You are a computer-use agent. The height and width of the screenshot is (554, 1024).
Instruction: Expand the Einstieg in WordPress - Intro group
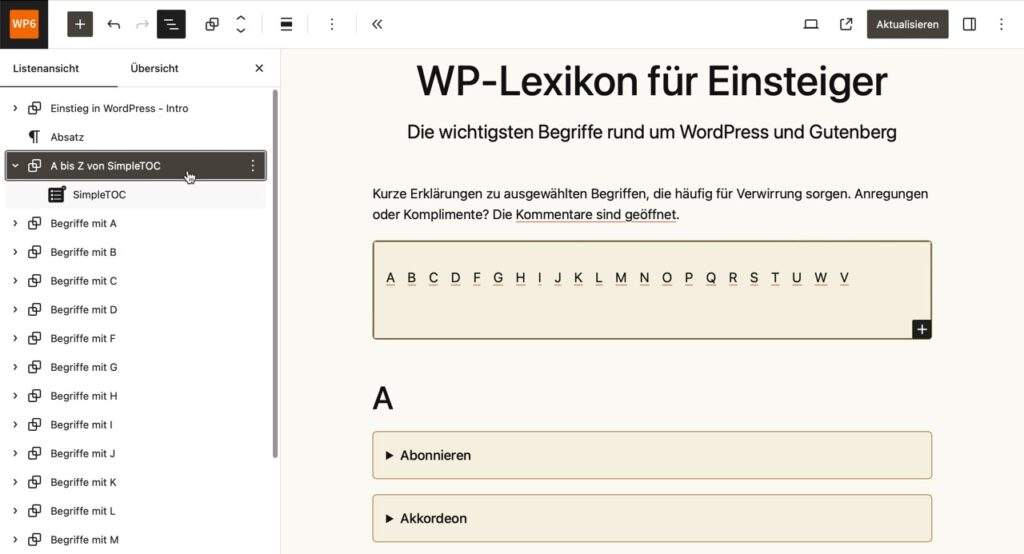coord(15,108)
